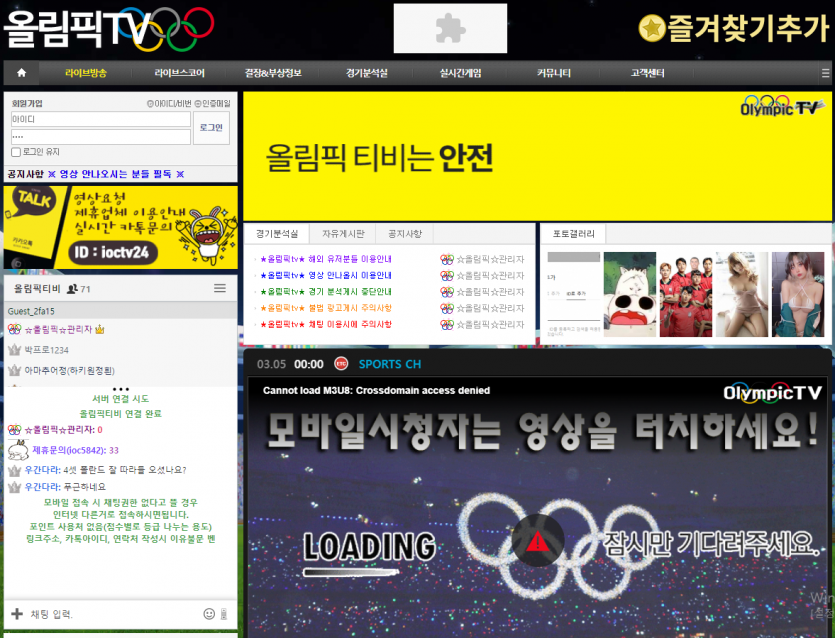Click the 제휴문의 avatar icon in chat
835x638 pixels.
[18, 450]
